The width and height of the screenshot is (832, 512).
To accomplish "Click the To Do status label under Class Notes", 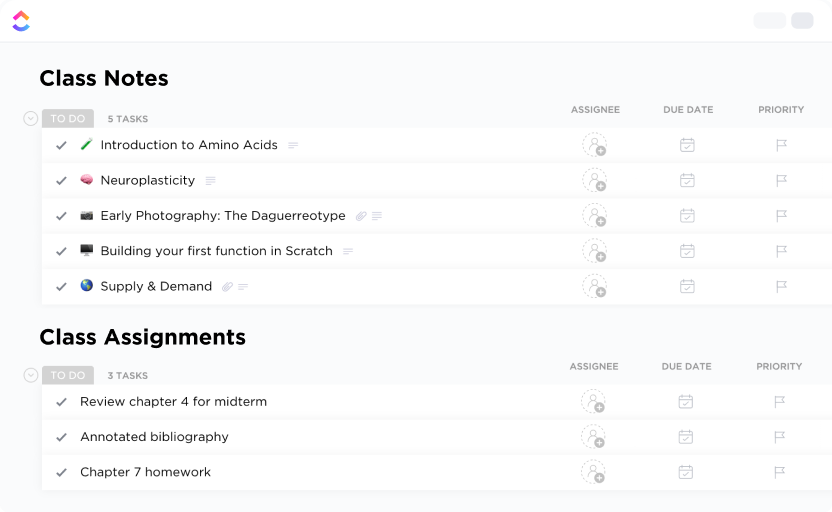I will click(x=68, y=118).
